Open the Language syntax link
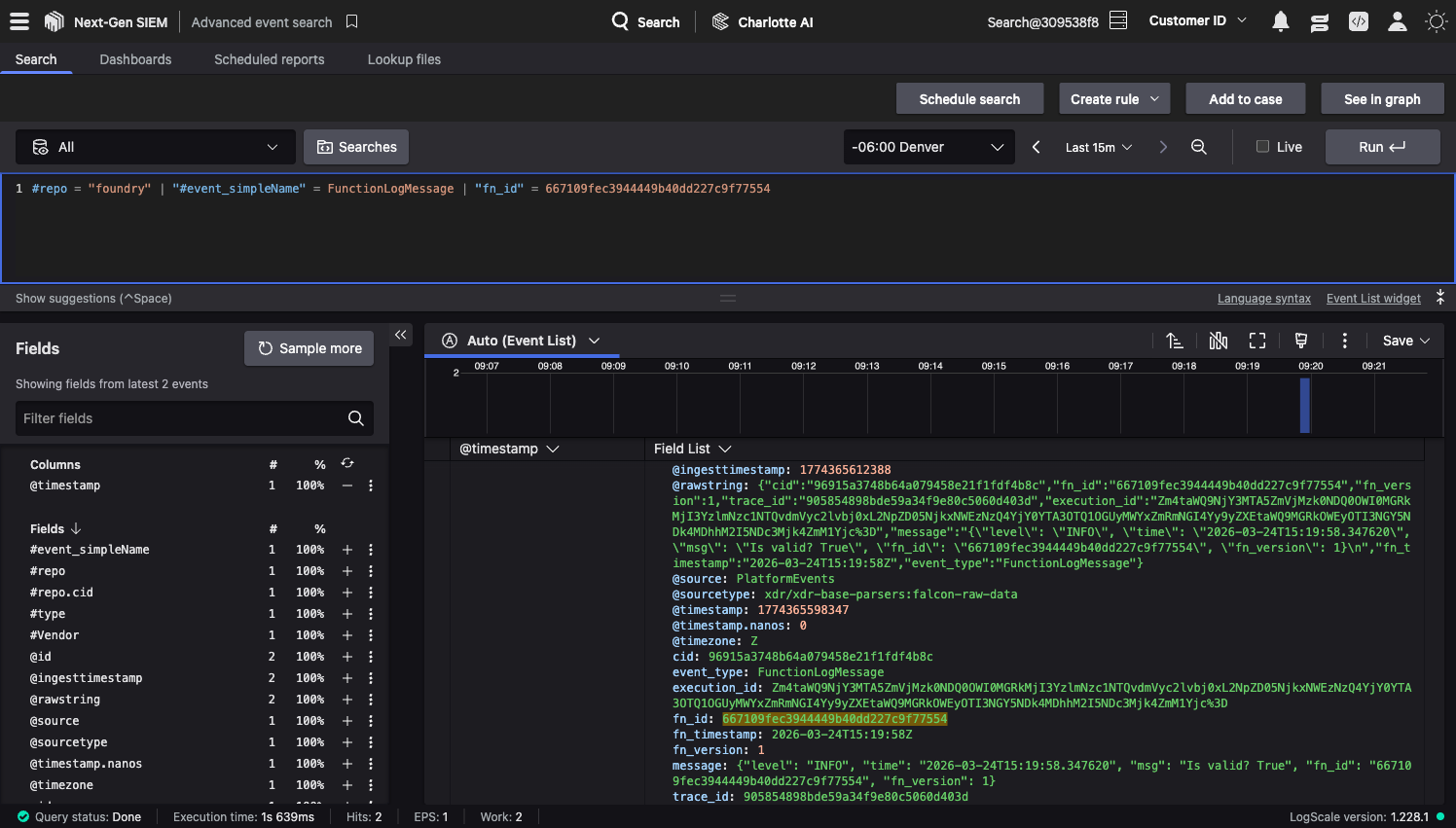Image resolution: width=1456 pixels, height=828 pixels. tap(1263, 299)
